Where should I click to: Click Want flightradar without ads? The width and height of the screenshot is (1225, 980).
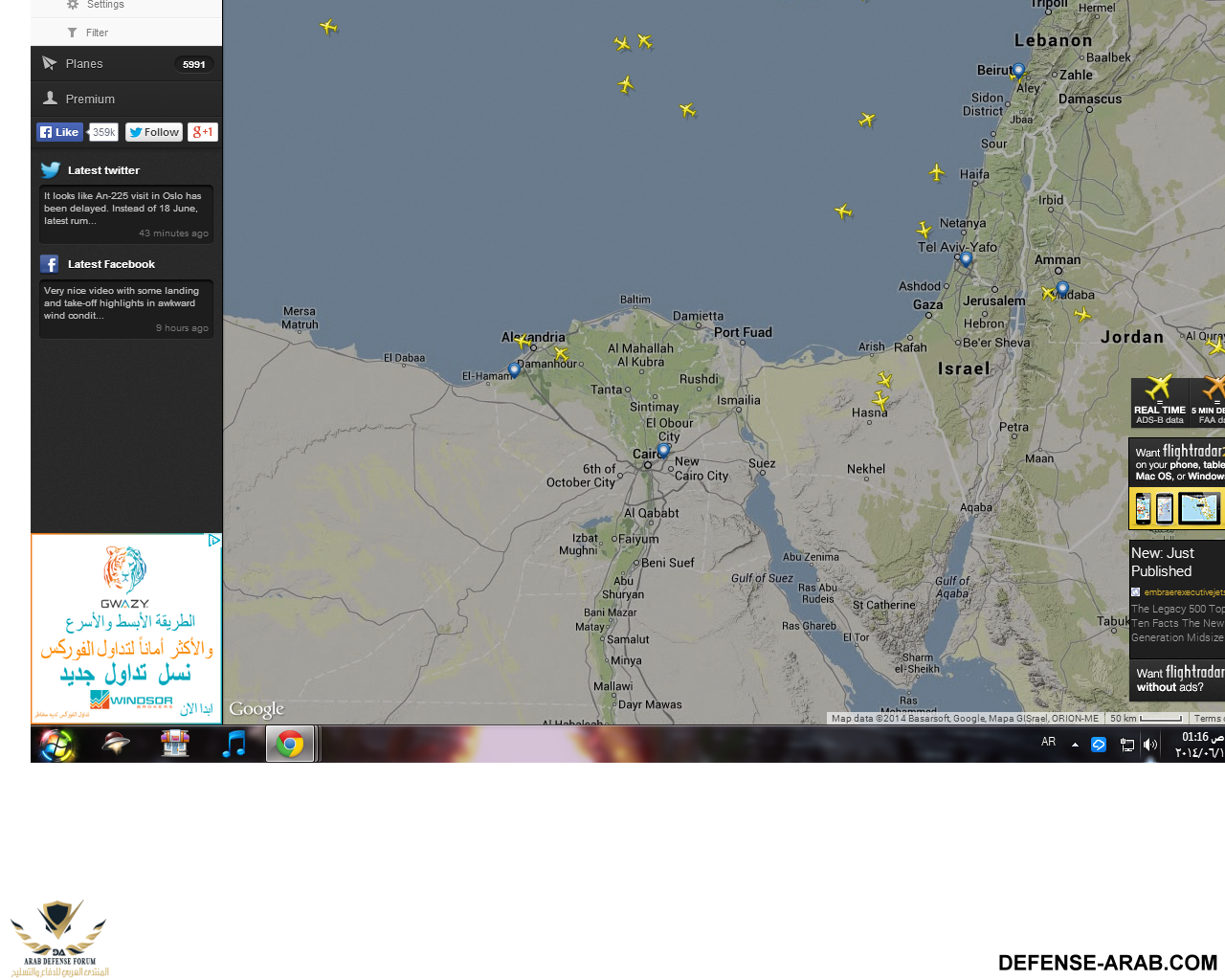pyautogui.click(x=1178, y=679)
